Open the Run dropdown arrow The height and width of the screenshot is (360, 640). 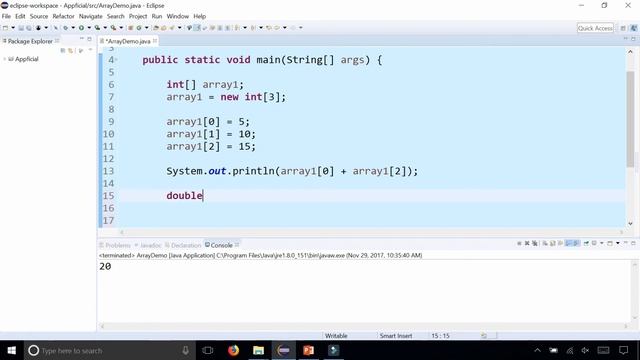pyautogui.click(x=89, y=28)
